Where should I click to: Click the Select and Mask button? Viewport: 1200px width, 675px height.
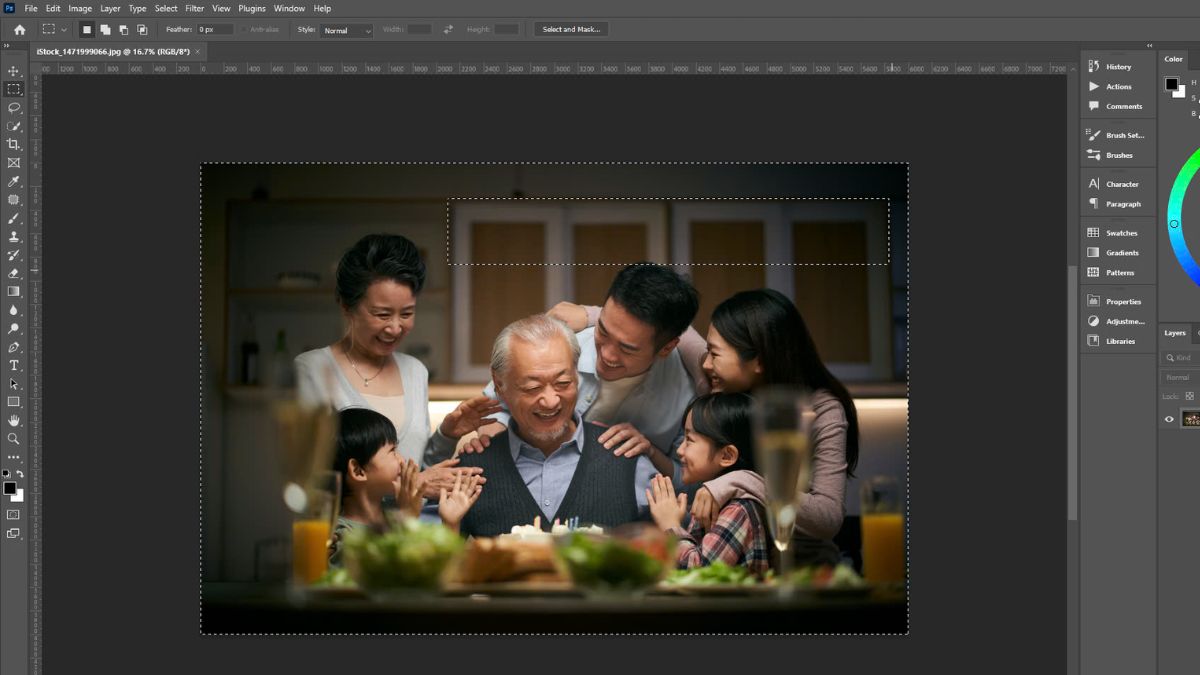point(571,30)
